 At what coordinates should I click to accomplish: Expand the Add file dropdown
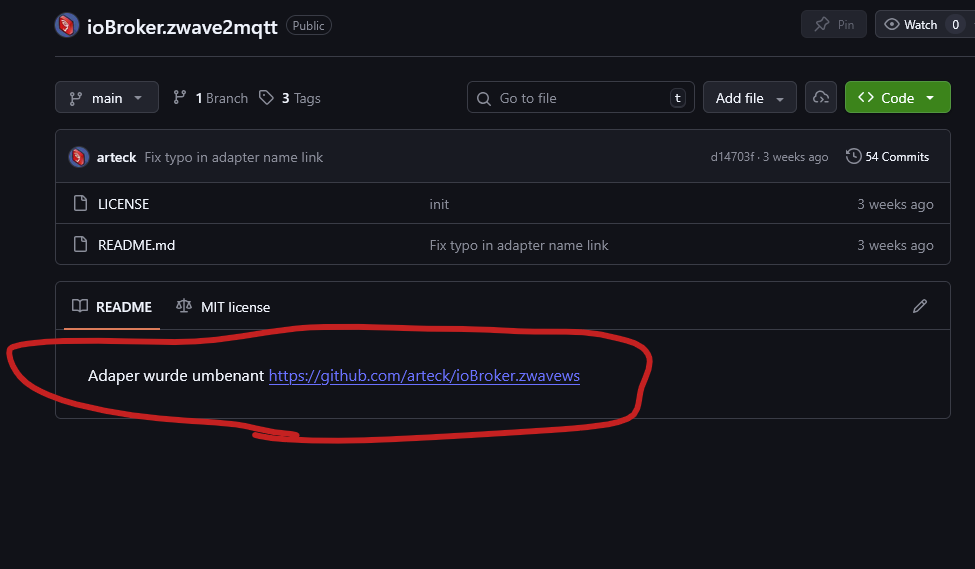750,98
